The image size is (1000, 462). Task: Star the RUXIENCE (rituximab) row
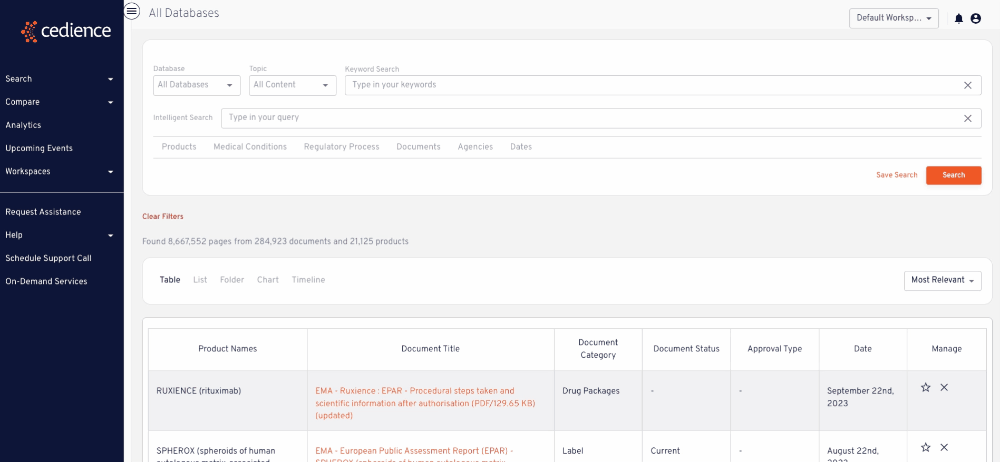[925, 387]
